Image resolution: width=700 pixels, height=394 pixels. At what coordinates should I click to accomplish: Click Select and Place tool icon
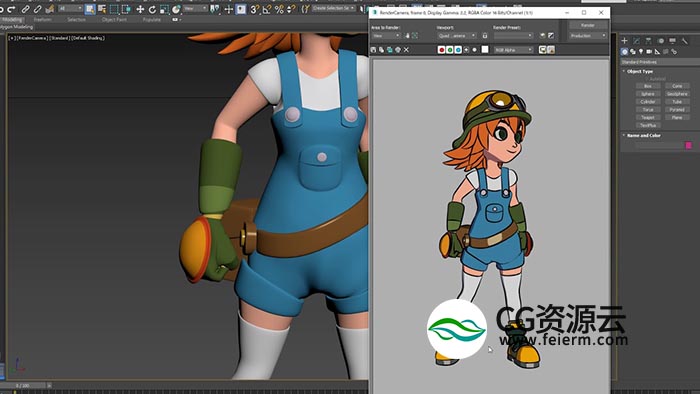[176, 9]
